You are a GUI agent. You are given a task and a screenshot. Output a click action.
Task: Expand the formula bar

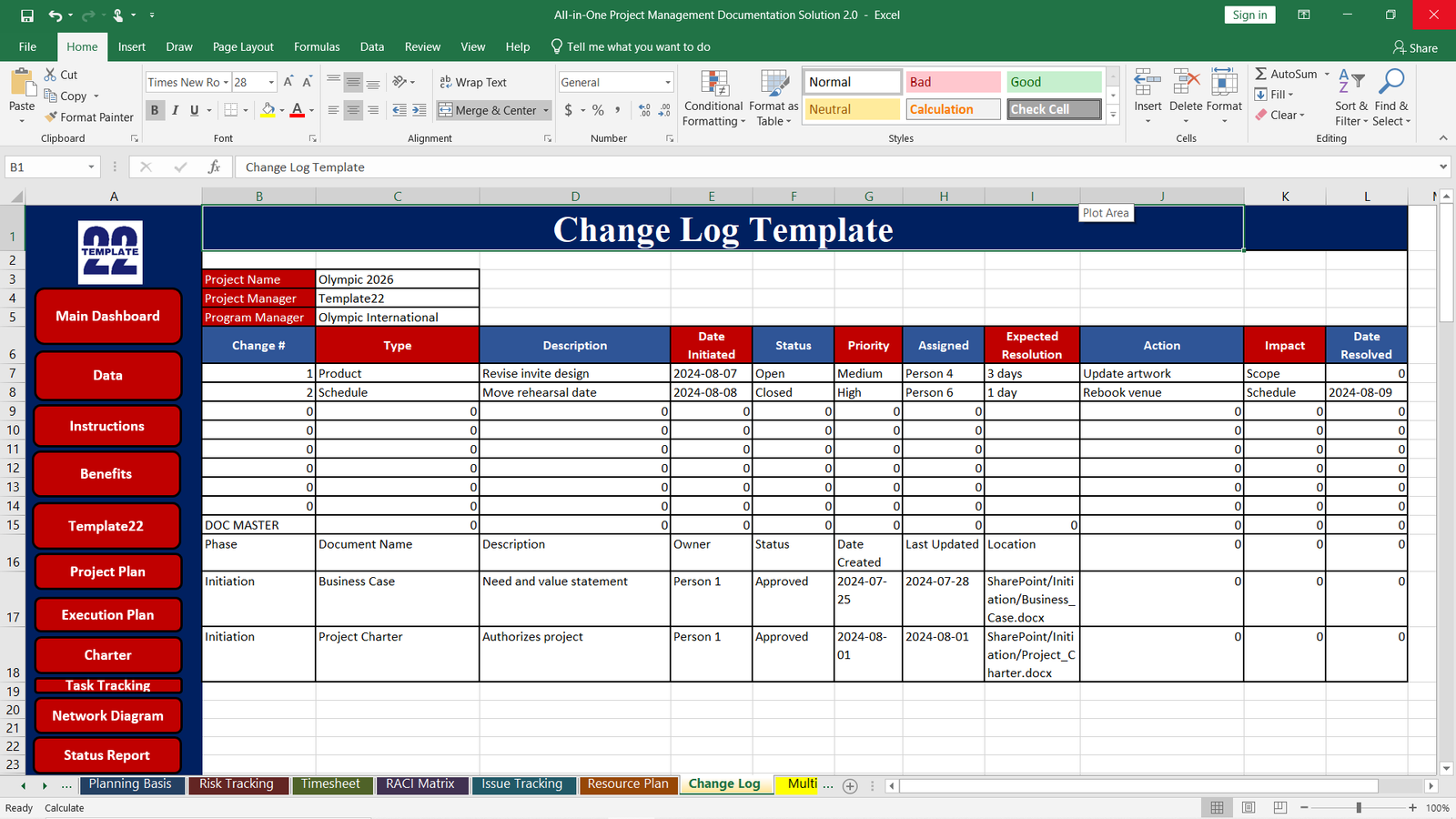point(1443,167)
